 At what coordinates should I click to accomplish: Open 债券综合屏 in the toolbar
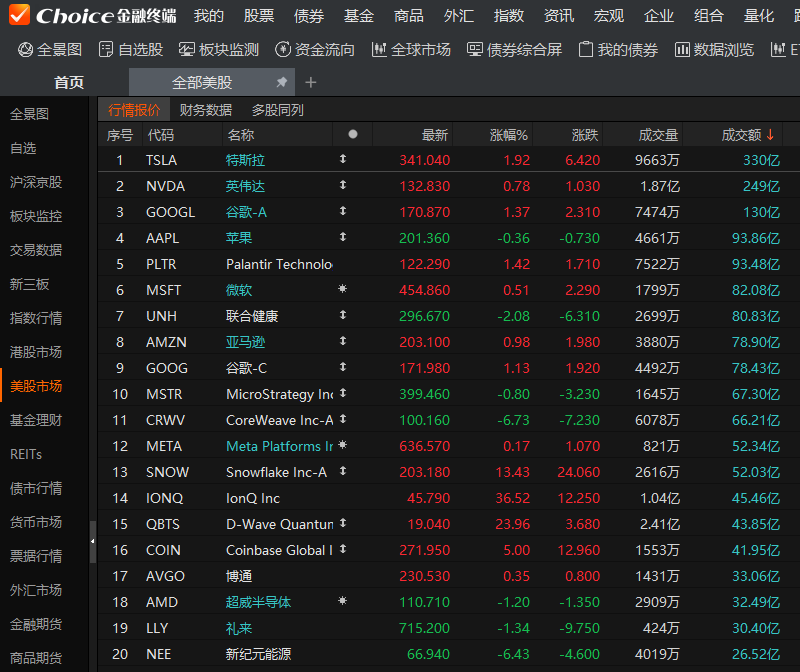[514, 49]
